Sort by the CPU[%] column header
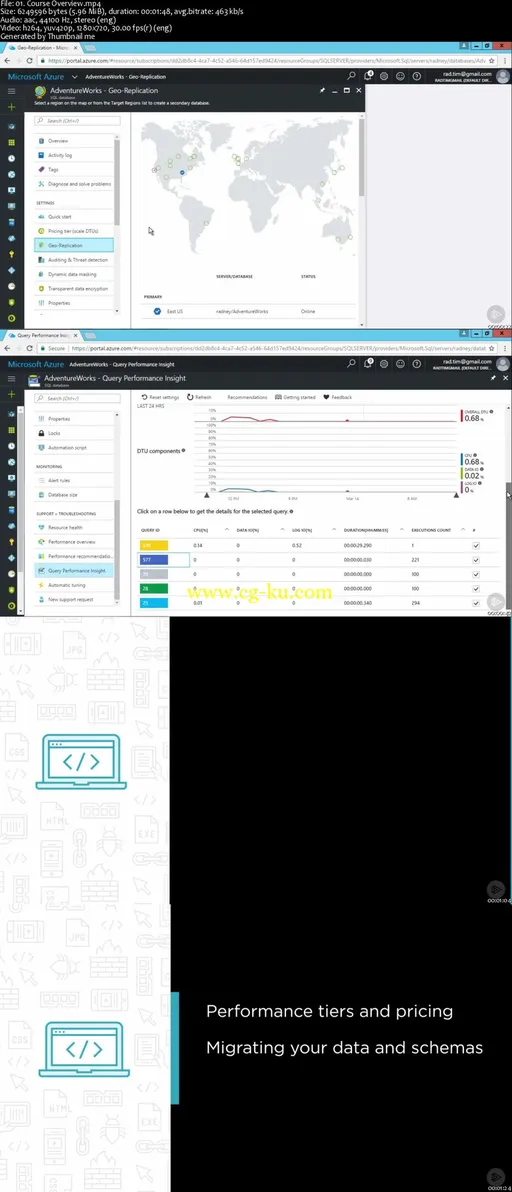This screenshot has width=512, height=1192. tap(200, 529)
